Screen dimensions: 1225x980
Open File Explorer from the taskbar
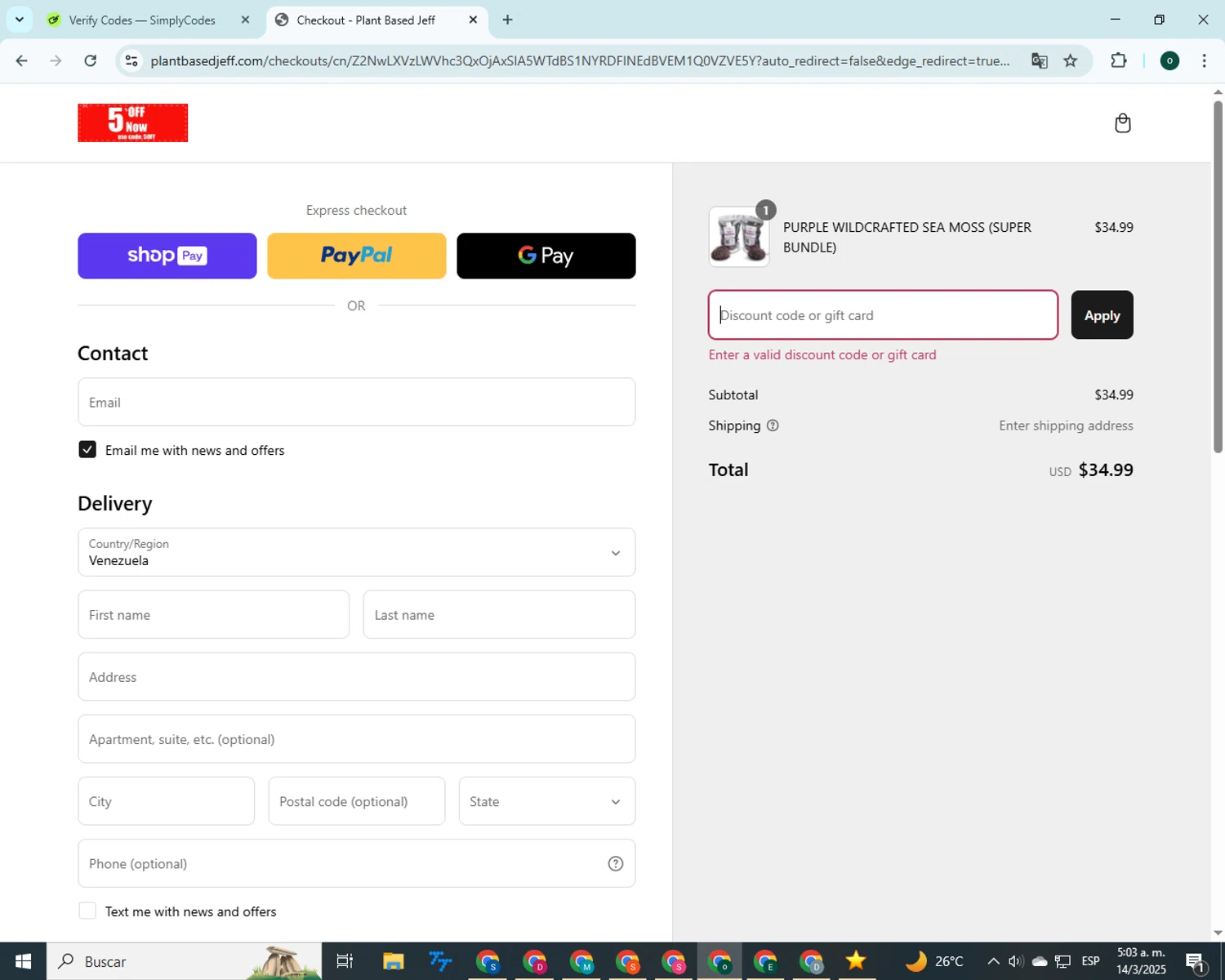(x=394, y=961)
